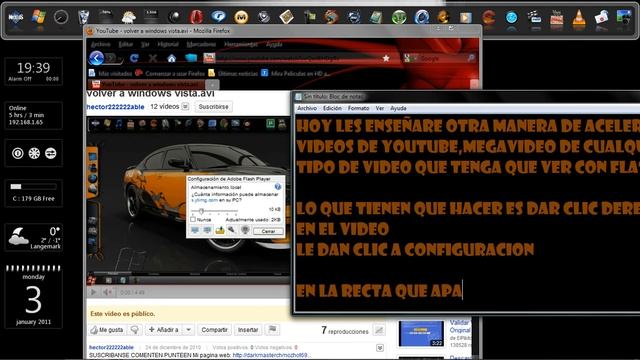Click the + Añadir a button

164,329
